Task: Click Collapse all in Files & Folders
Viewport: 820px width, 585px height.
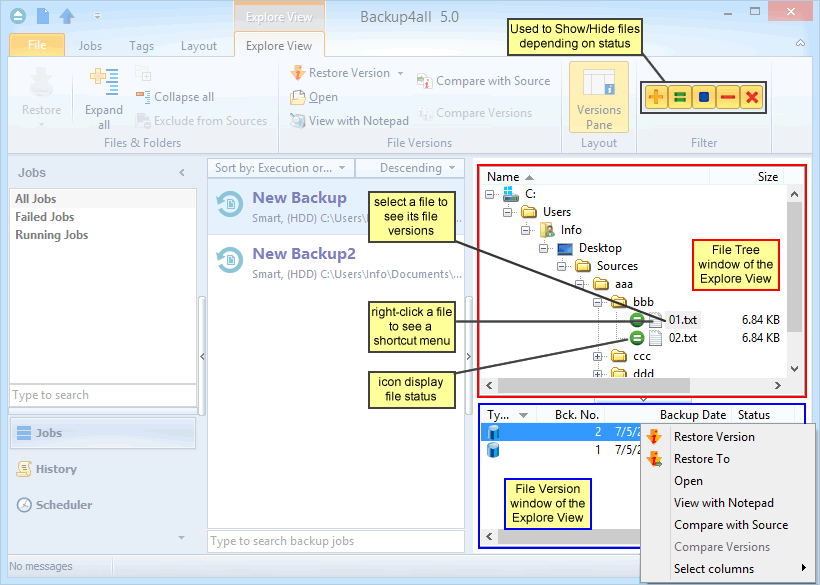Action: [x=176, y=97]
